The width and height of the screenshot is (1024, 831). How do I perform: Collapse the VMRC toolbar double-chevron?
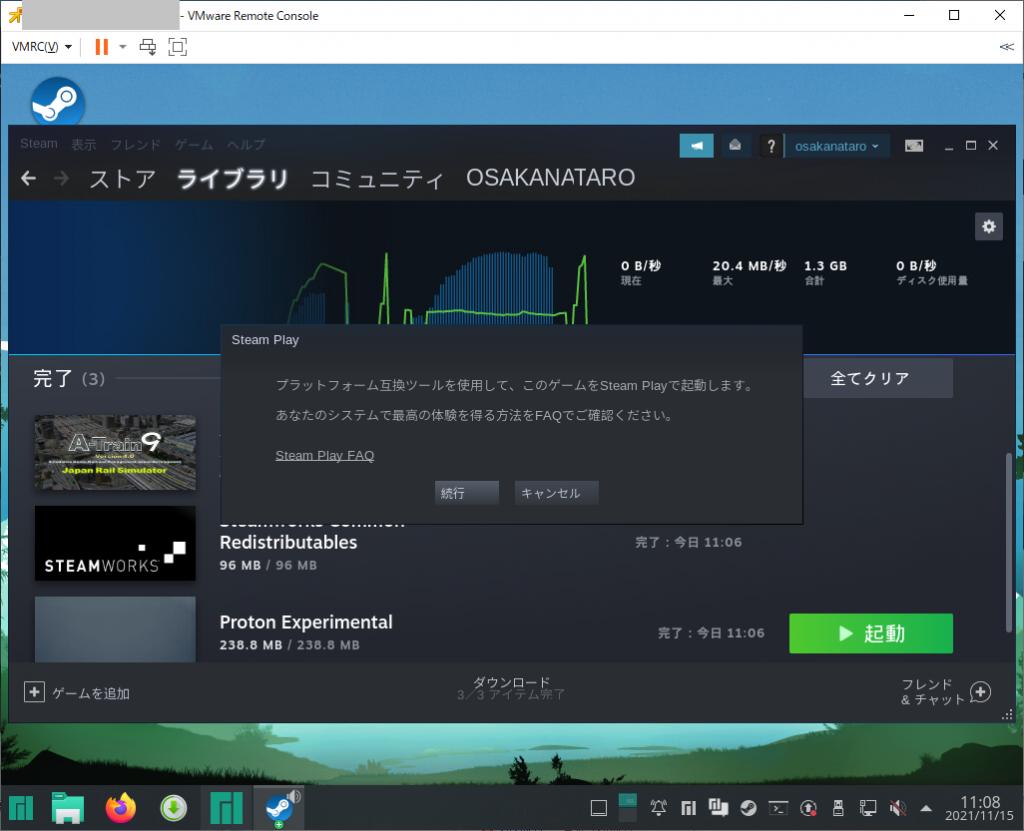pos(1006,47)
